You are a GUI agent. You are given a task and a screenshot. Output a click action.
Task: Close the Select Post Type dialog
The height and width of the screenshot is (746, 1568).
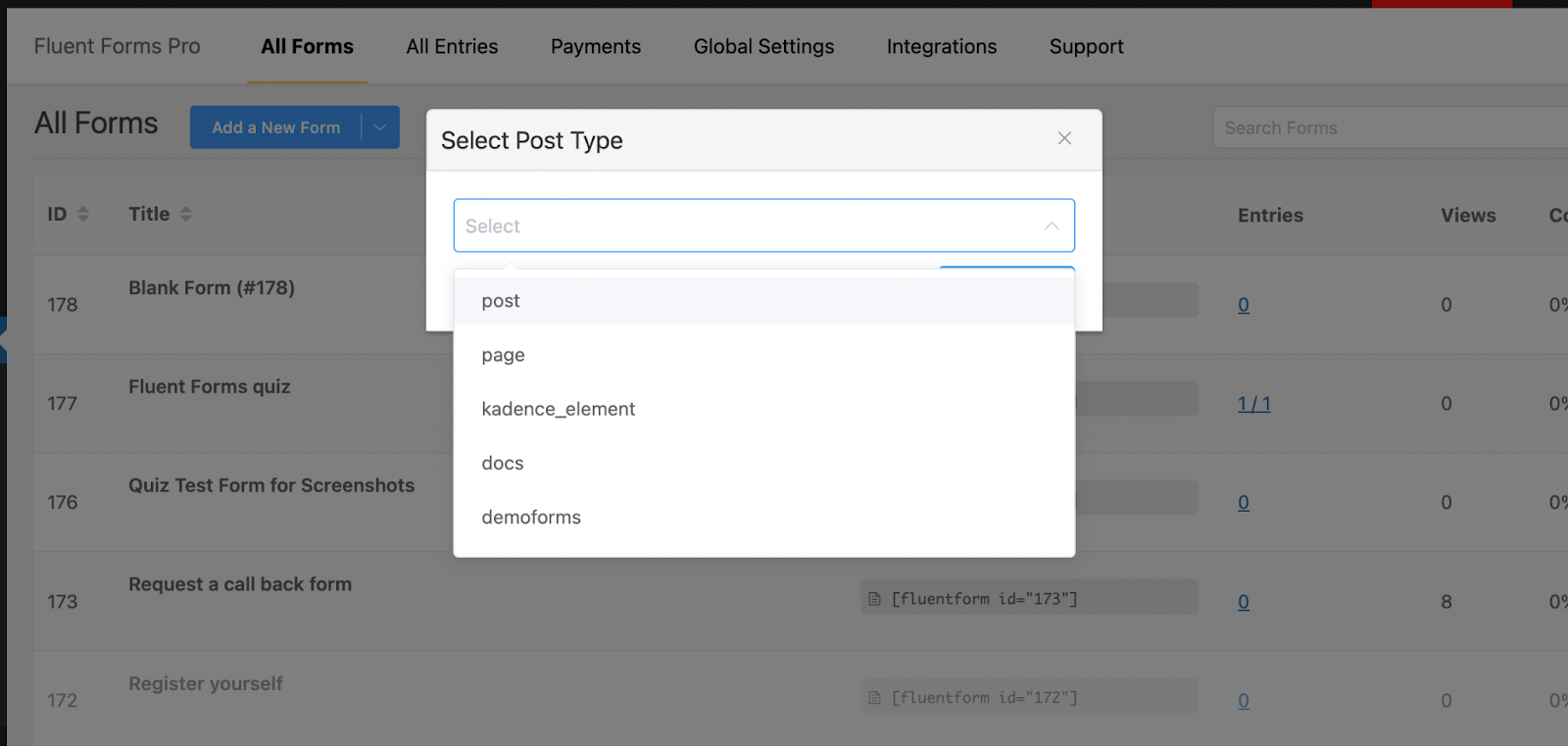coord(1064,138)
